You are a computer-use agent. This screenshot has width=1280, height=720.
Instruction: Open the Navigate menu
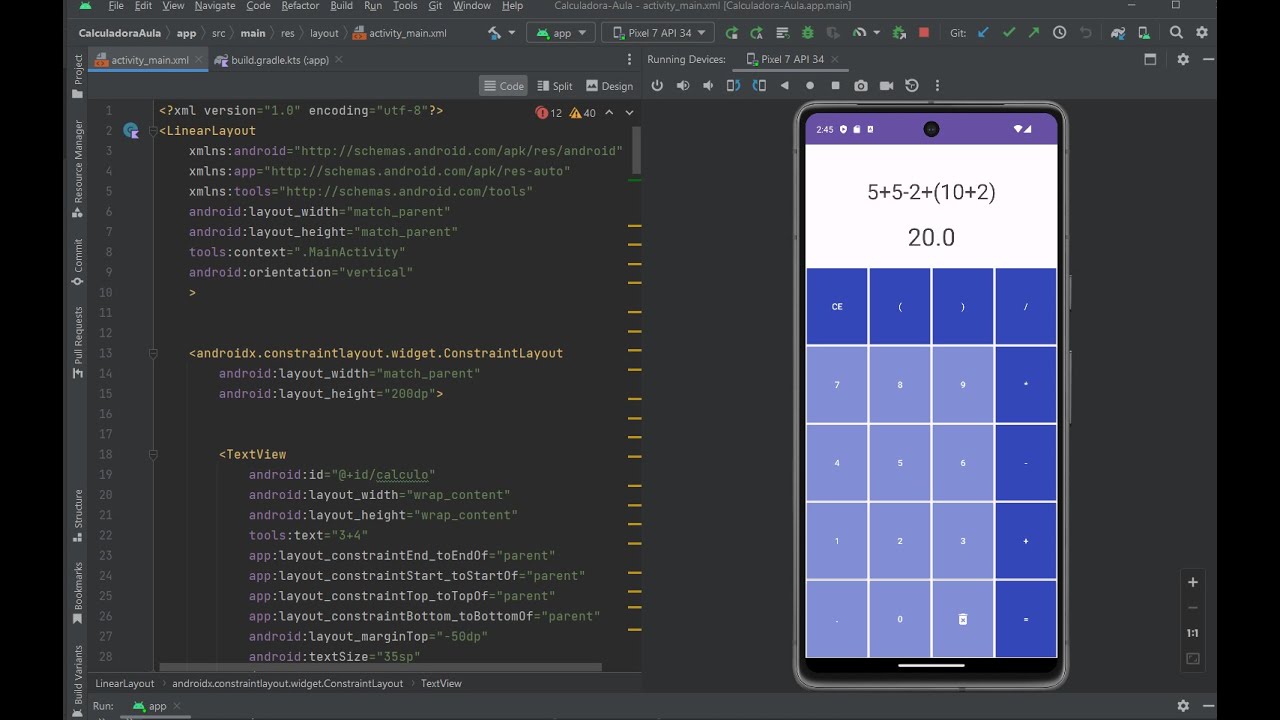[215, 6]
